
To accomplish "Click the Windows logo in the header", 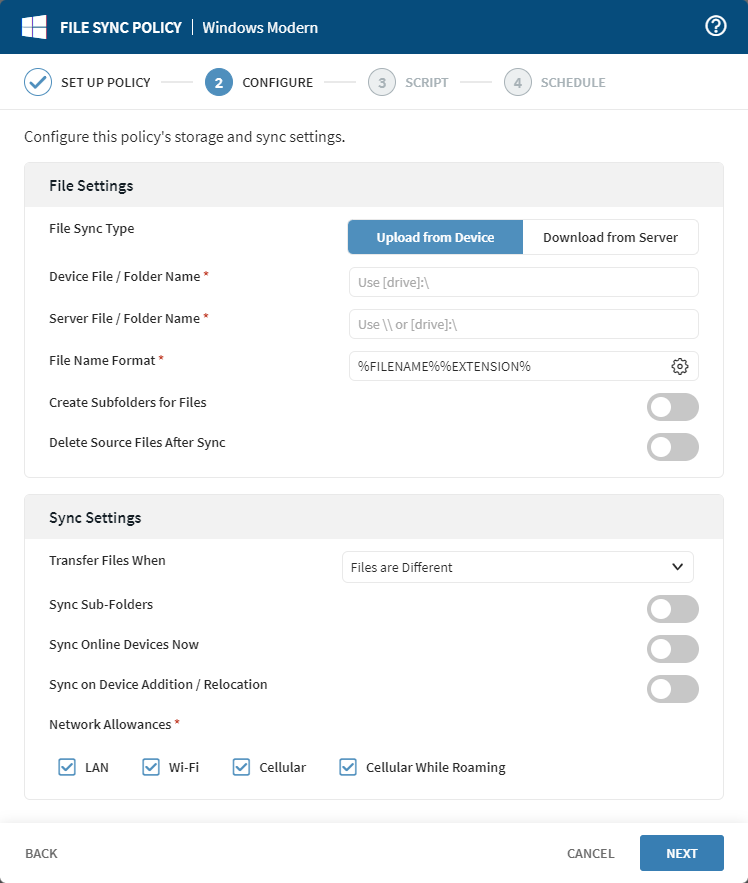I will pyautogui.click(x=36, y=26).
